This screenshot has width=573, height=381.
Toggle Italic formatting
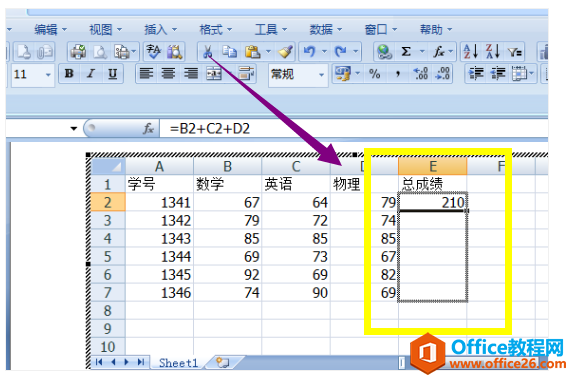pyautogui.click(x=91, y=74)
